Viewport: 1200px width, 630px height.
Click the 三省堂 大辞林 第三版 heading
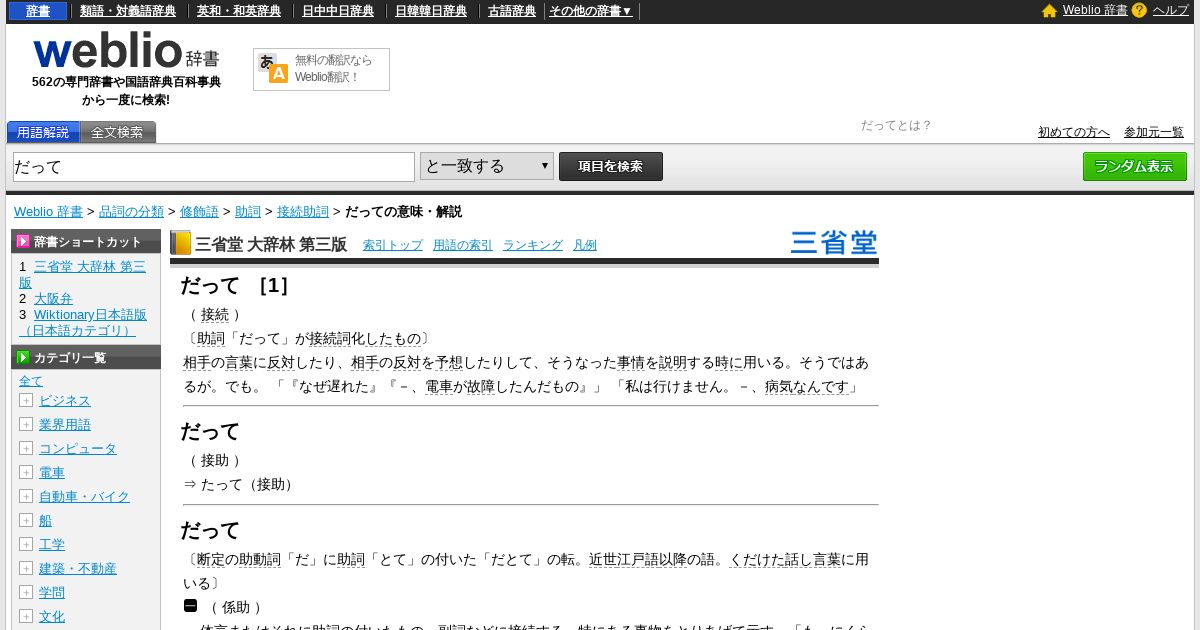(271, 244)
